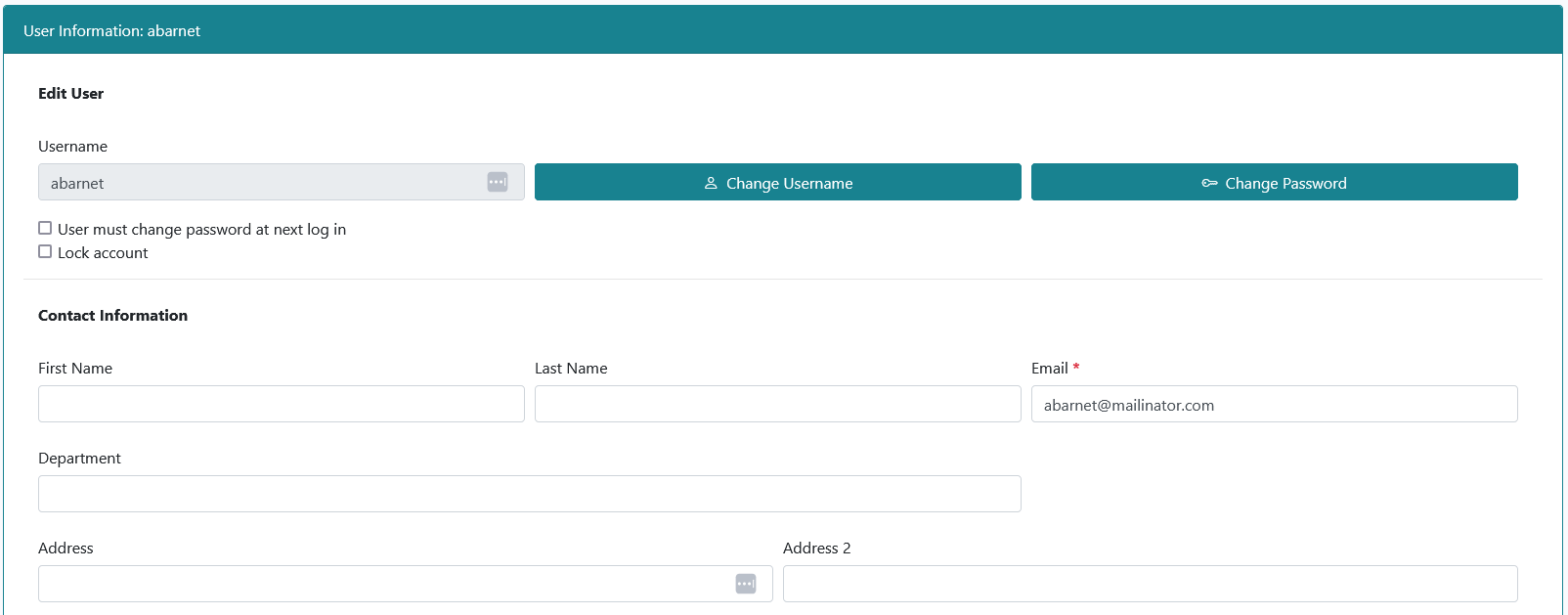
Task: Click the 'Last Name' field label
Action: coord(571,369)
